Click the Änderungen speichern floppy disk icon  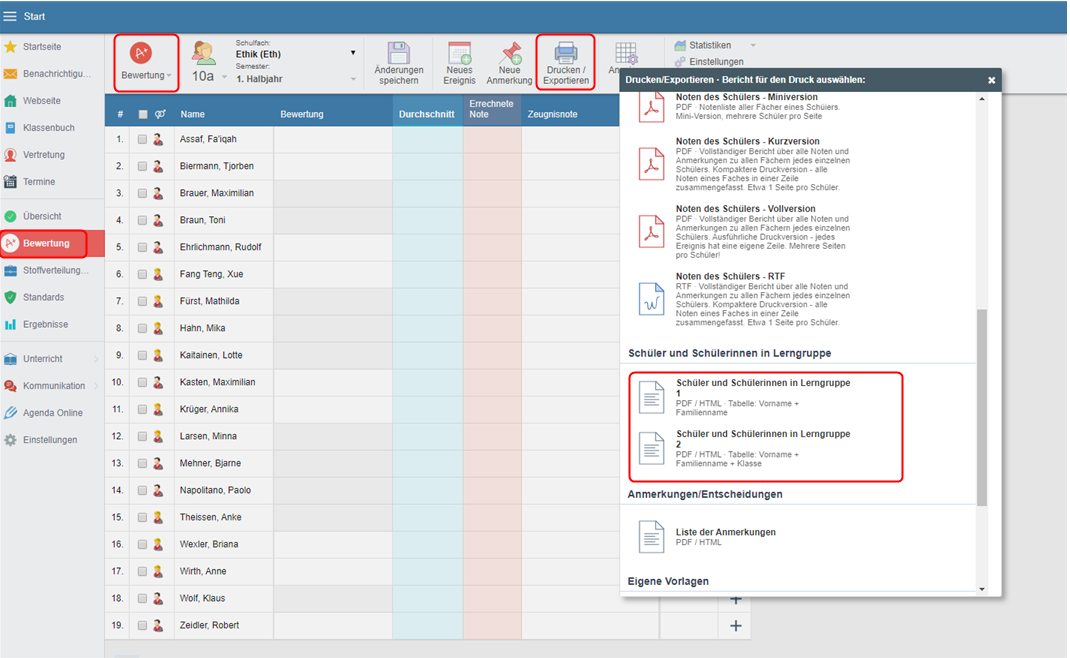398,53
